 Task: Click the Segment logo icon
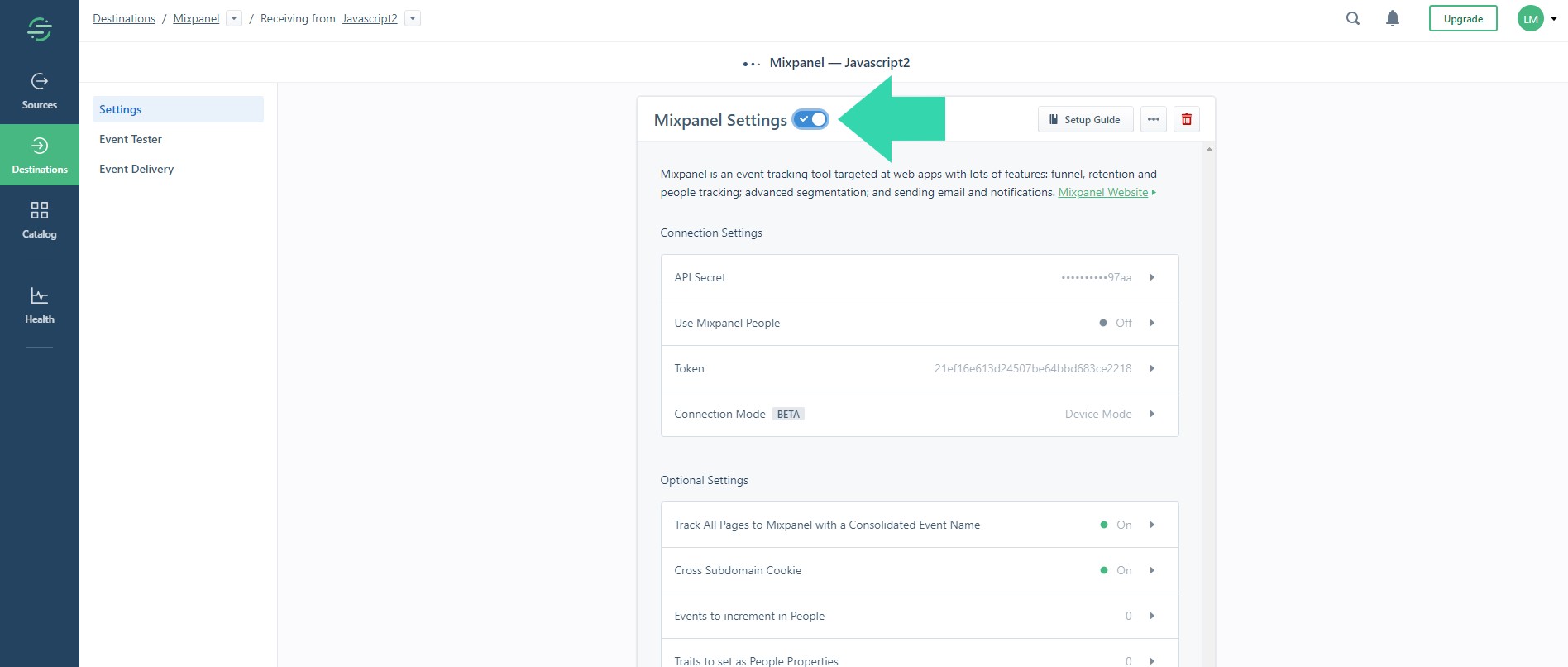click(x=39, y=29)
